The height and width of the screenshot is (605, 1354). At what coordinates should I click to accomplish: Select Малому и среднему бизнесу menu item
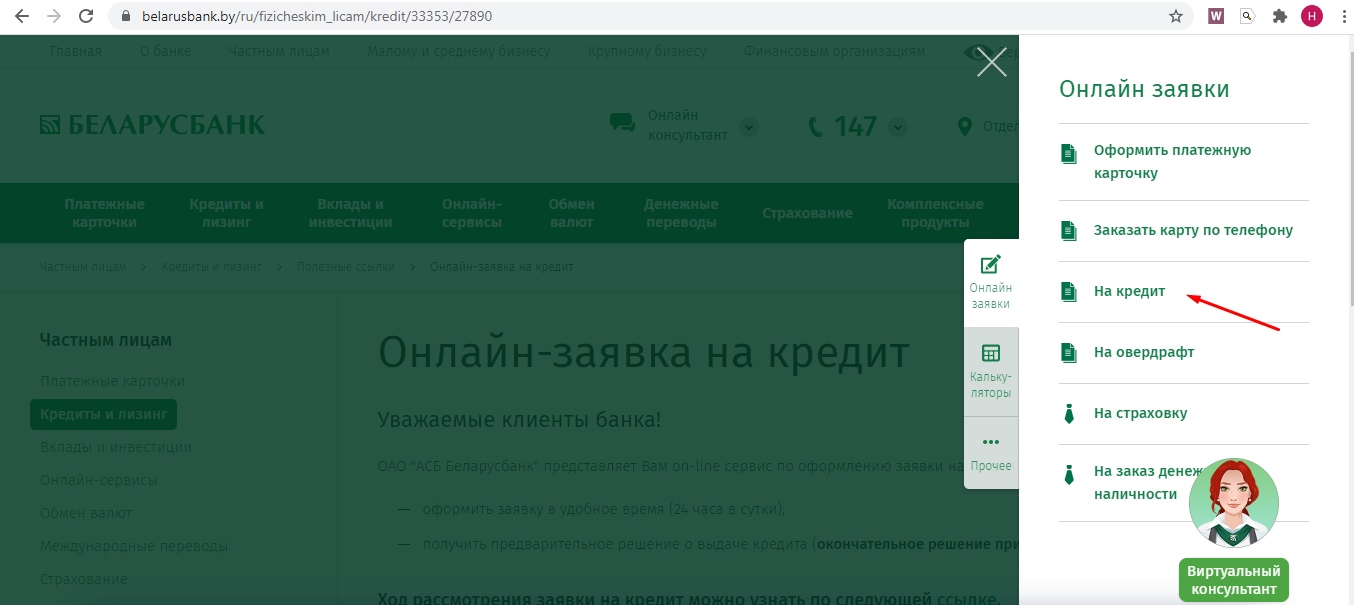pyautogui.click(x=458, y=51)
